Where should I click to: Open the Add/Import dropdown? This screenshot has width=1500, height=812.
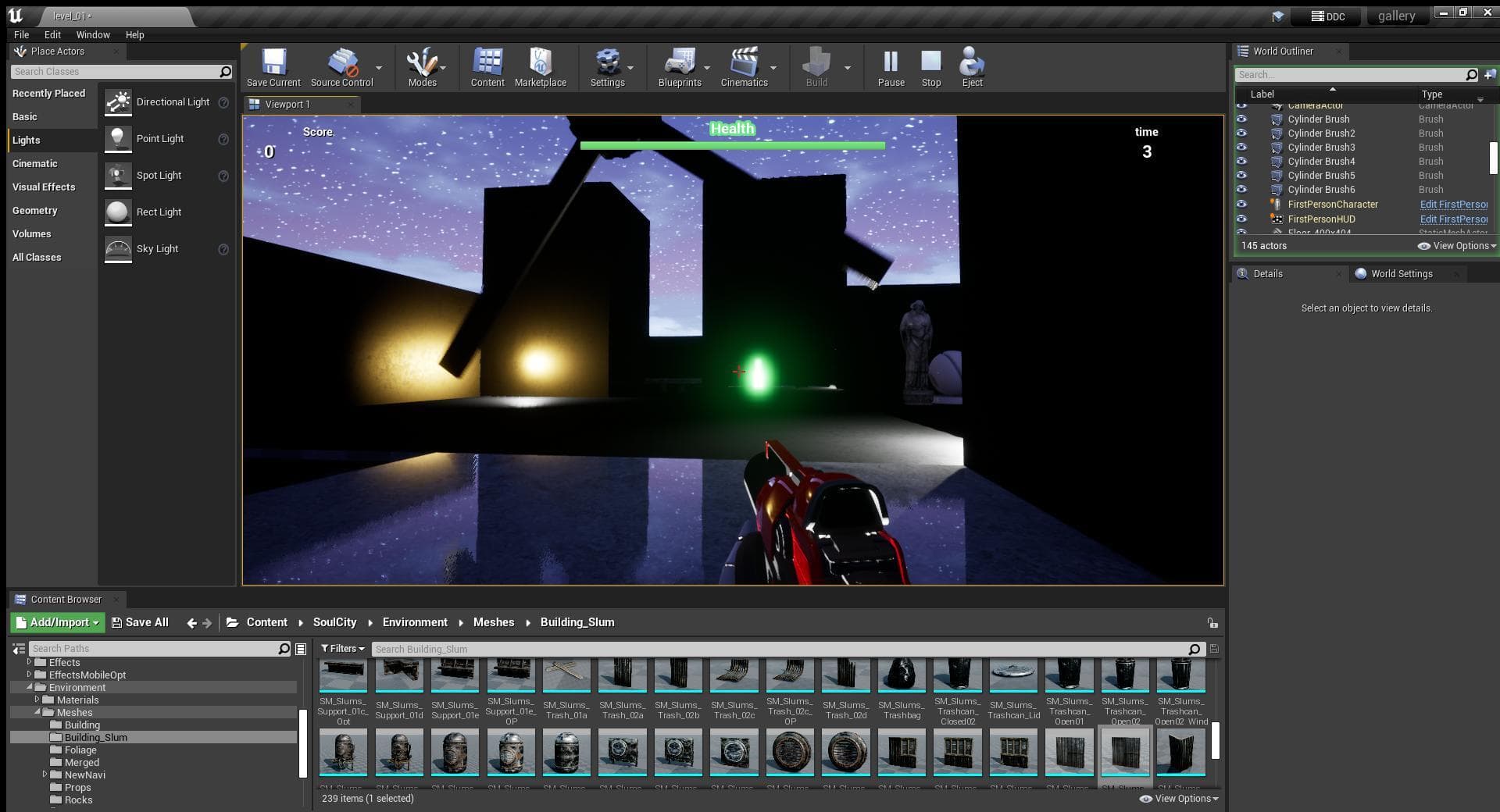point(58,622)
